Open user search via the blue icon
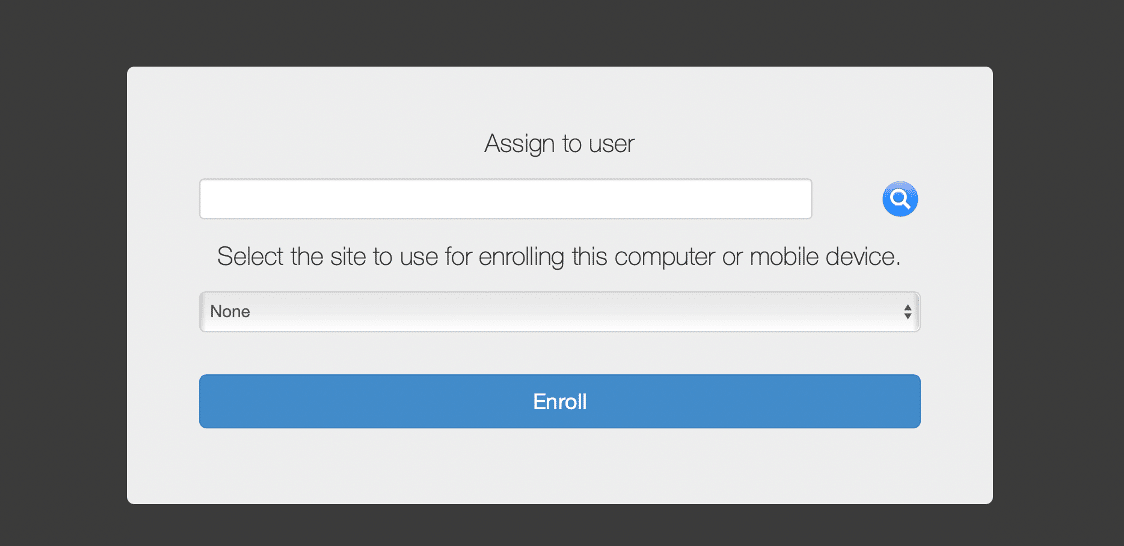This screenshot has height=546, width=1124. (x=900, y=200)
